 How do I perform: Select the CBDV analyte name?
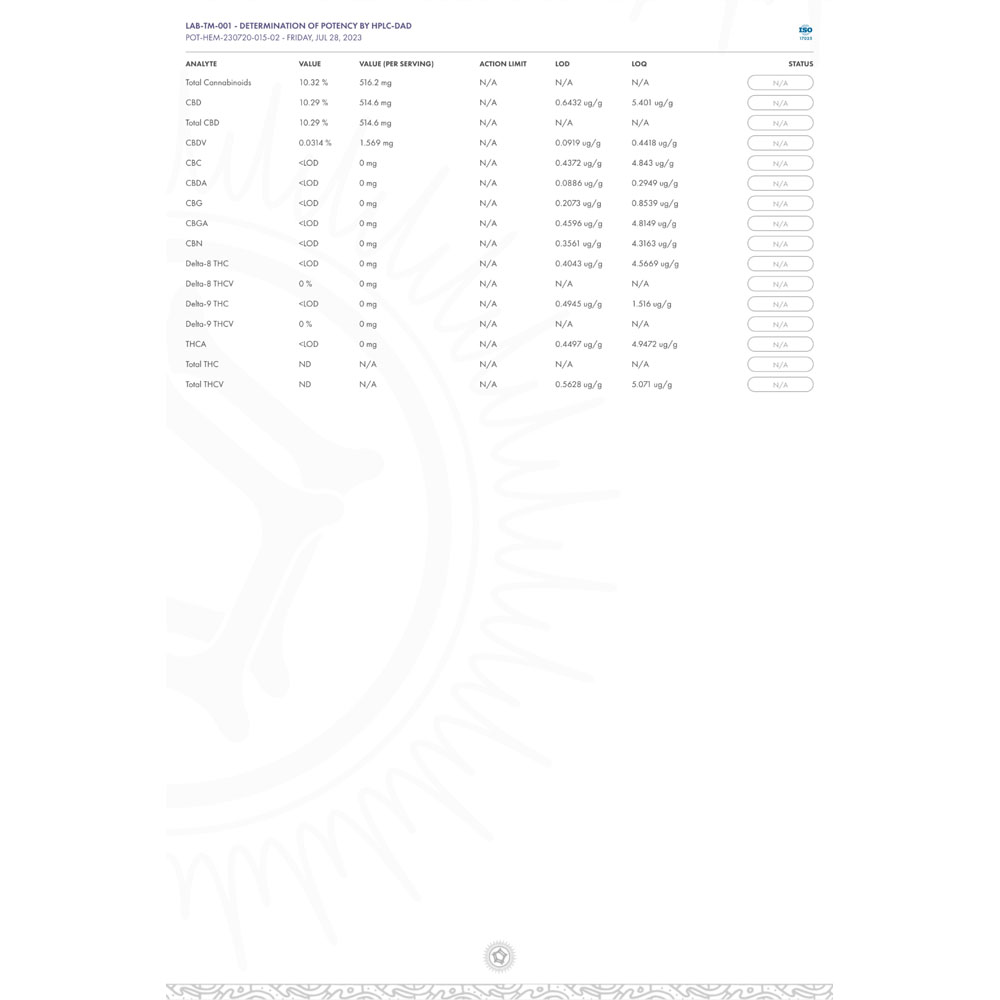point(196,143)
